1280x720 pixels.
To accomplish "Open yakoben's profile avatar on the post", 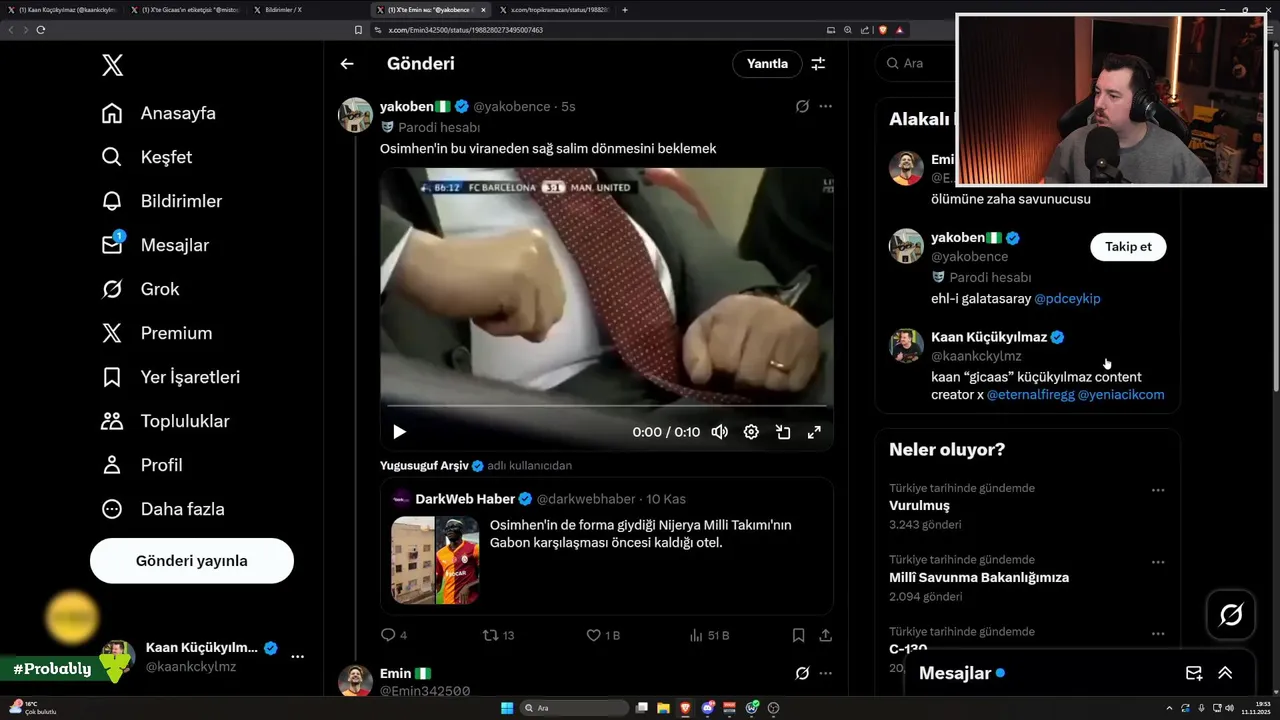I will click(x=356, y=115).
